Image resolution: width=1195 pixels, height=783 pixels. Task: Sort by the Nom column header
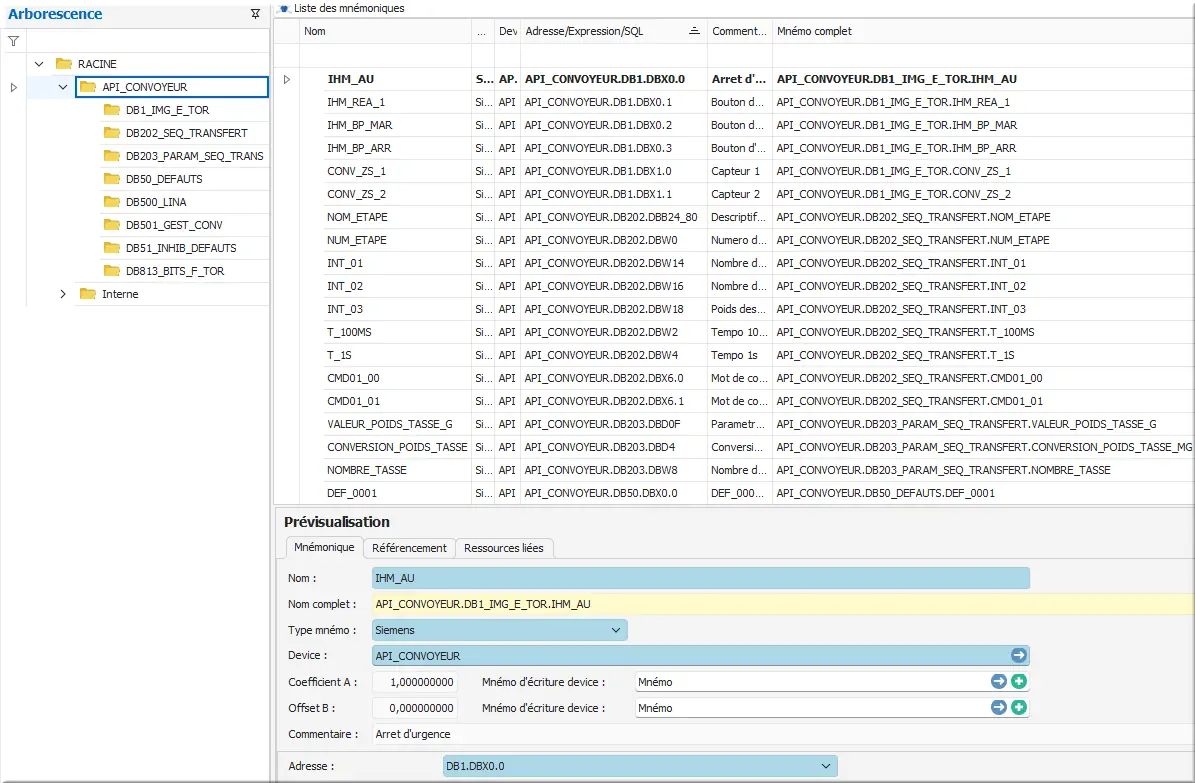click(x=386, y=31)
